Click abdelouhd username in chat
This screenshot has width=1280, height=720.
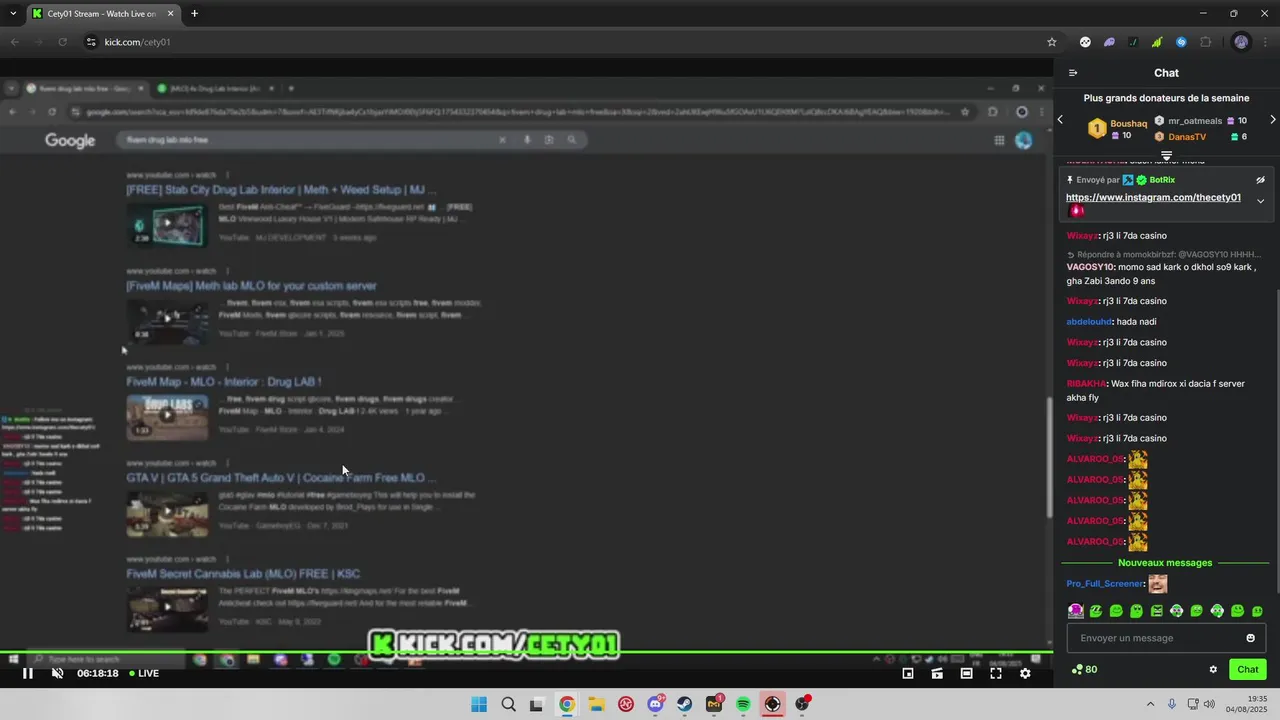coord(1089,322)
